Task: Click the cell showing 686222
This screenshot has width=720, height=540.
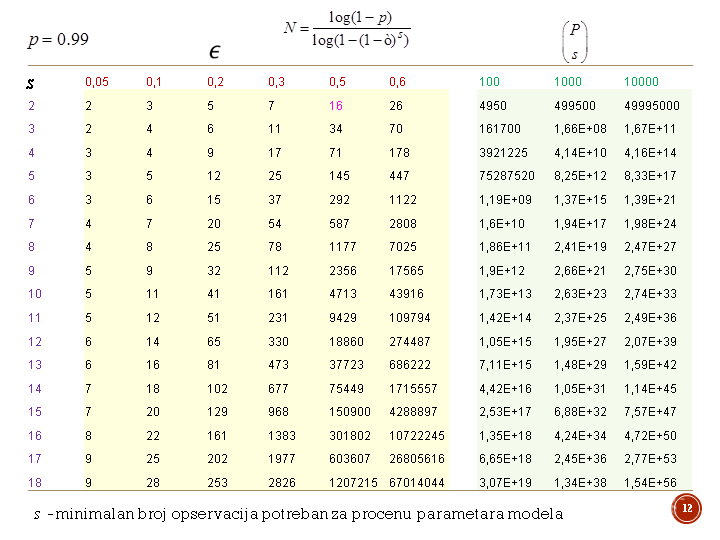Action: click(410, 365)
